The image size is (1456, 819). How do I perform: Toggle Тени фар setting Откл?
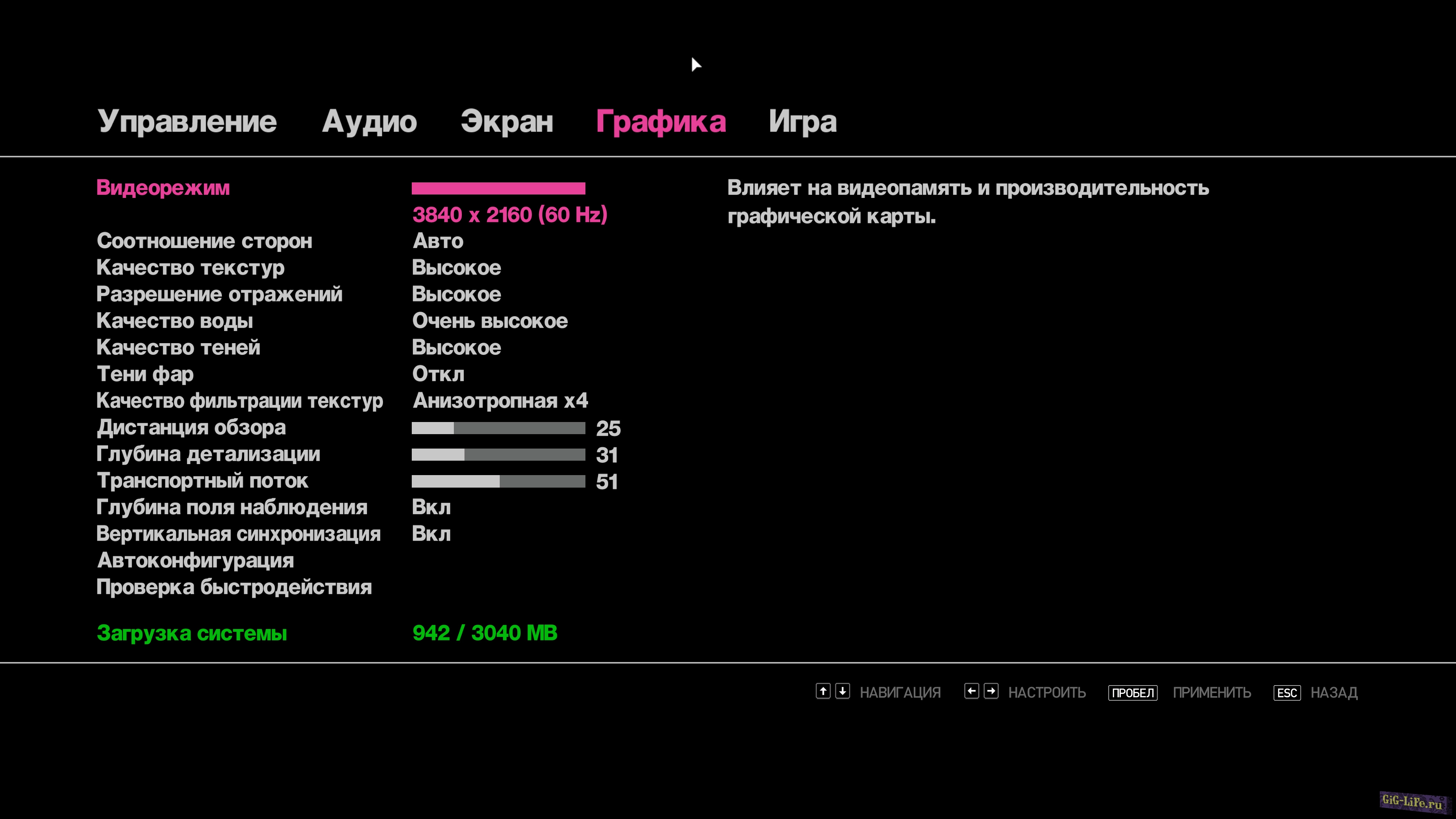438,374
